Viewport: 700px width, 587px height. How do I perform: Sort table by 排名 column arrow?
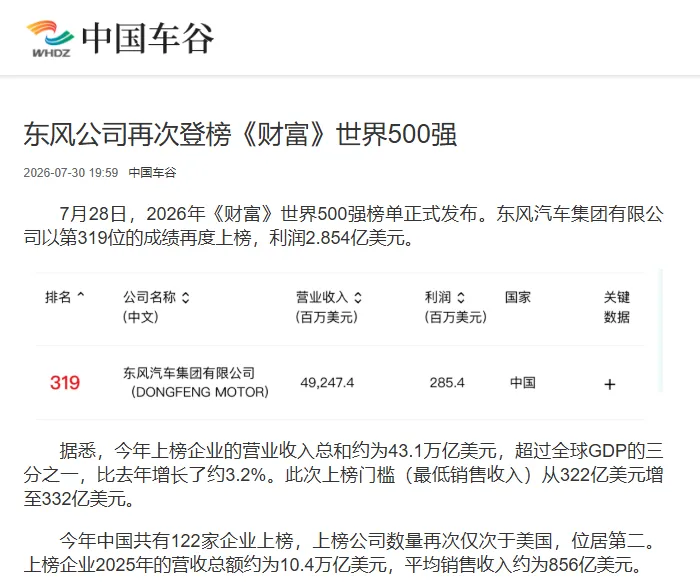pos(81,296)
